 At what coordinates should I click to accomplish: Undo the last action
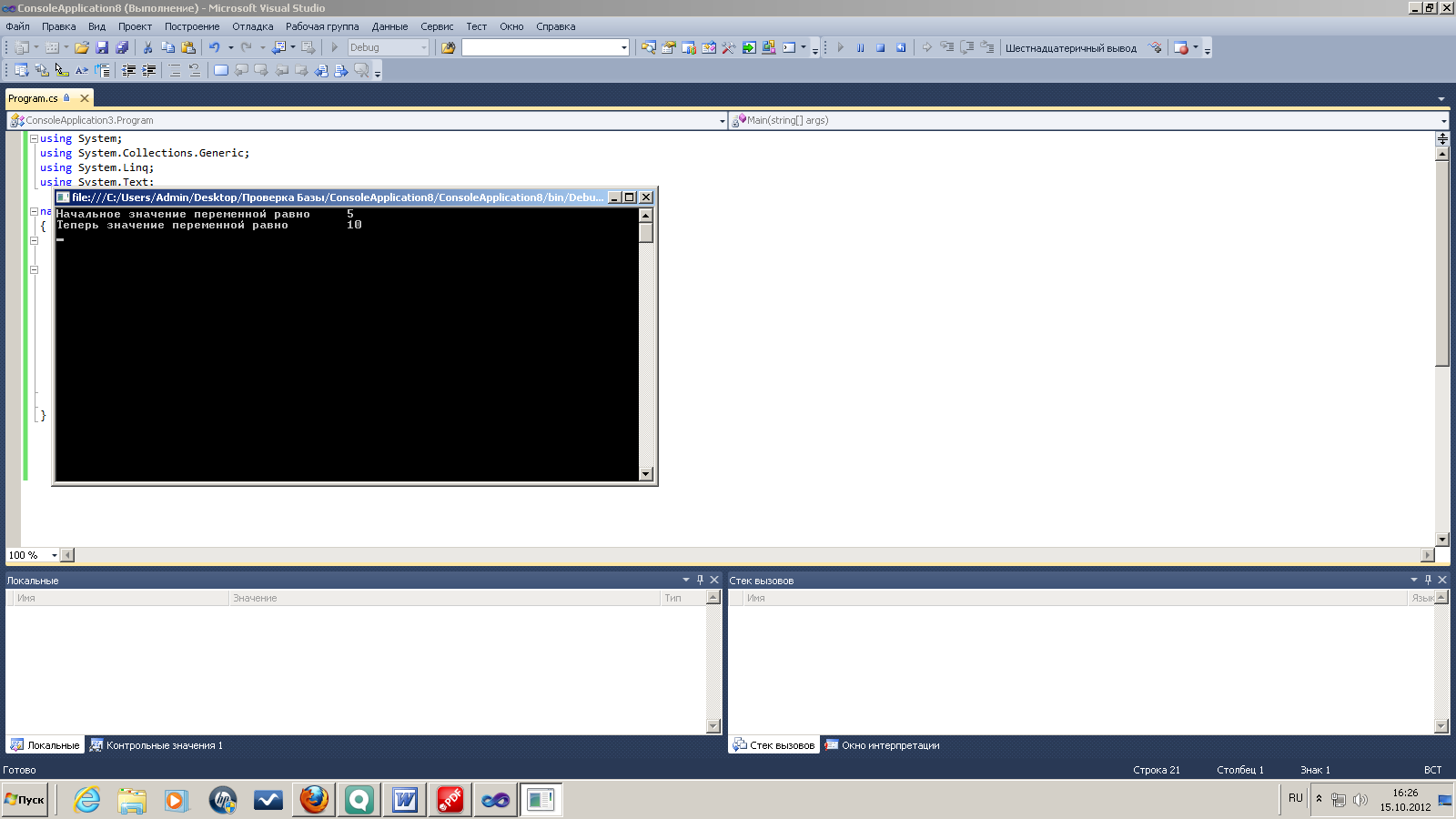[x=215, y=47]
